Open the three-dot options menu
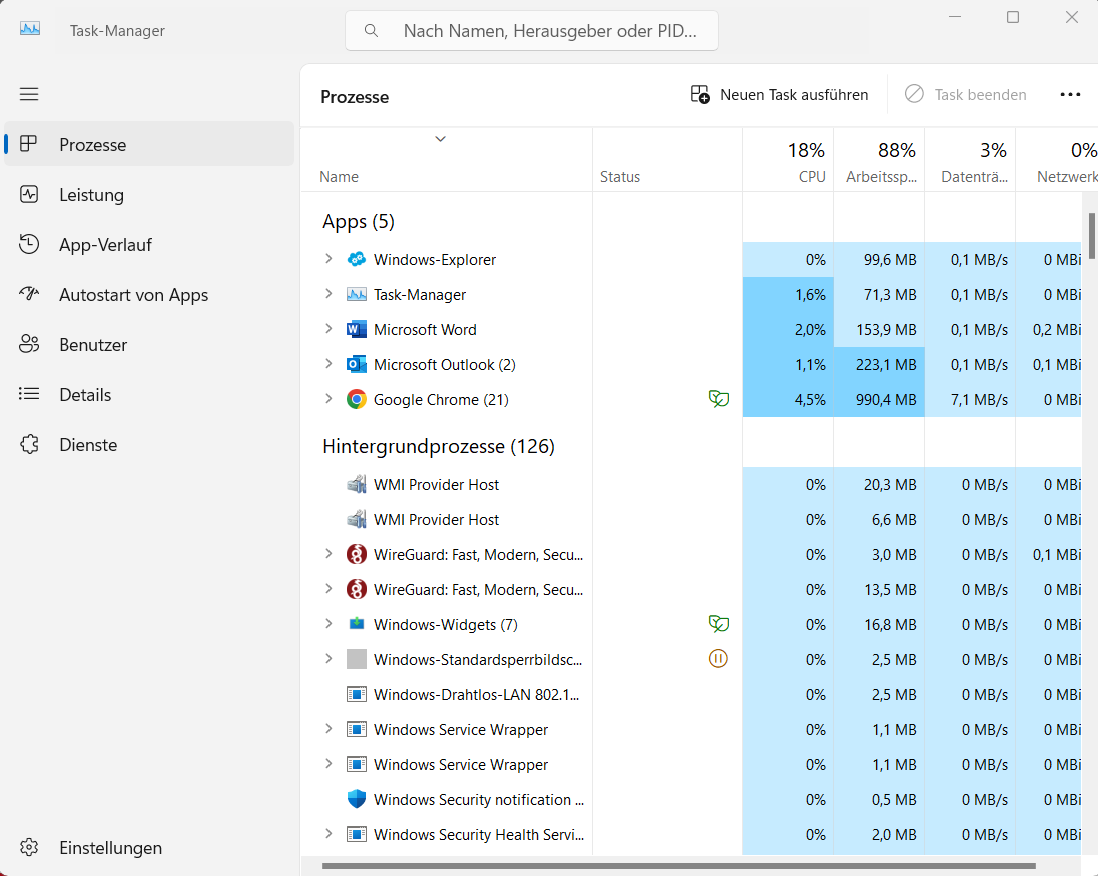Viewport: 1098px width, 876px height. click(1070, 94)
